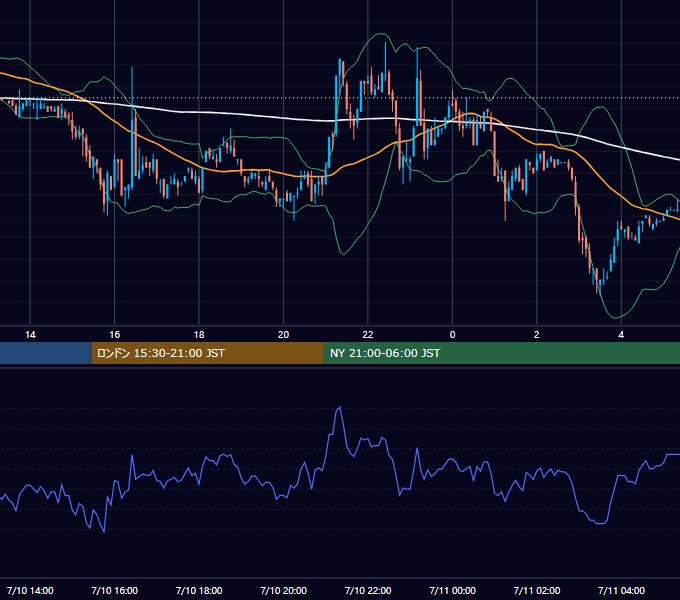This screenshot has width=680, height=600.
Task: Click the 7/10 22:00 time label
Action: coord(368,590)
